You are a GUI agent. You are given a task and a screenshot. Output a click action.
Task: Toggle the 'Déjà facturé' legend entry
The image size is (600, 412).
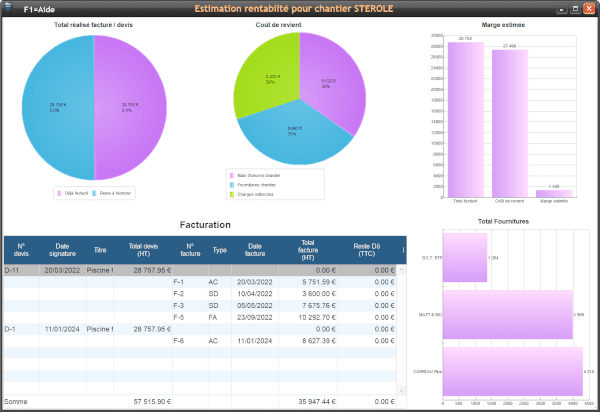pyautogui.click(x=73, y=192)
